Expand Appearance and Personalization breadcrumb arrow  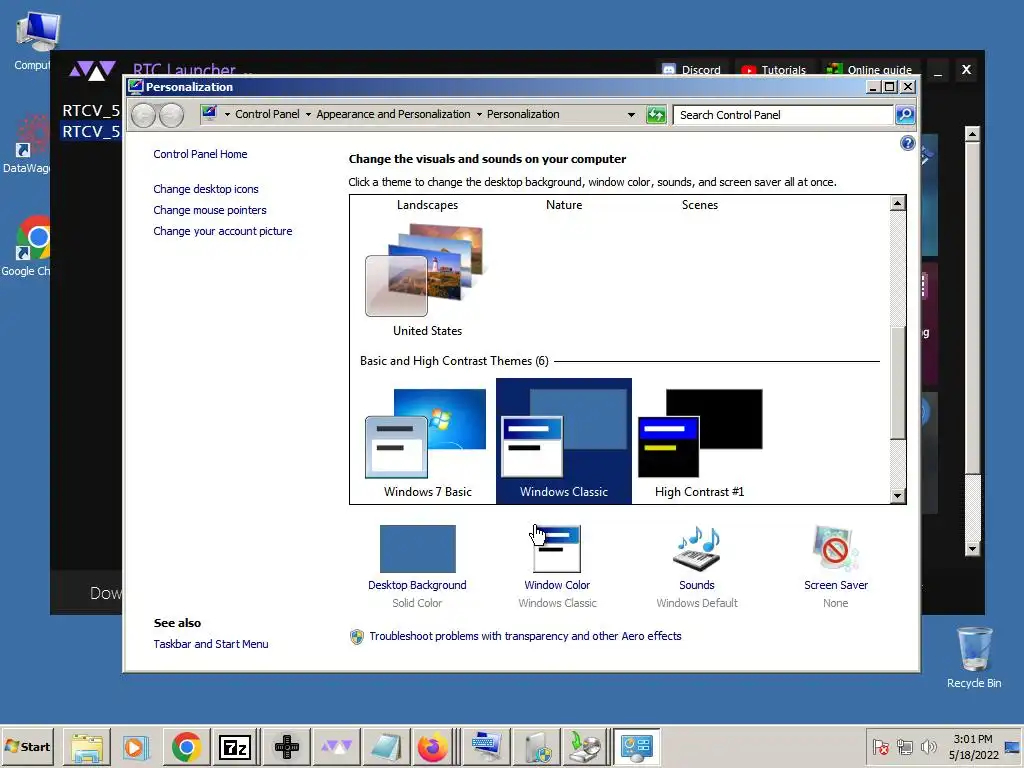pos(479,114)
